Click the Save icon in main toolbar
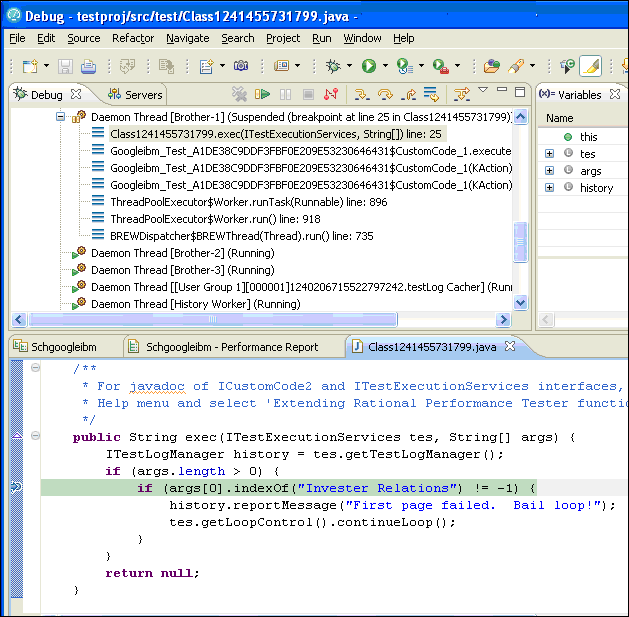The height and width of the screenshot is (617, 629). click(65, 67)
